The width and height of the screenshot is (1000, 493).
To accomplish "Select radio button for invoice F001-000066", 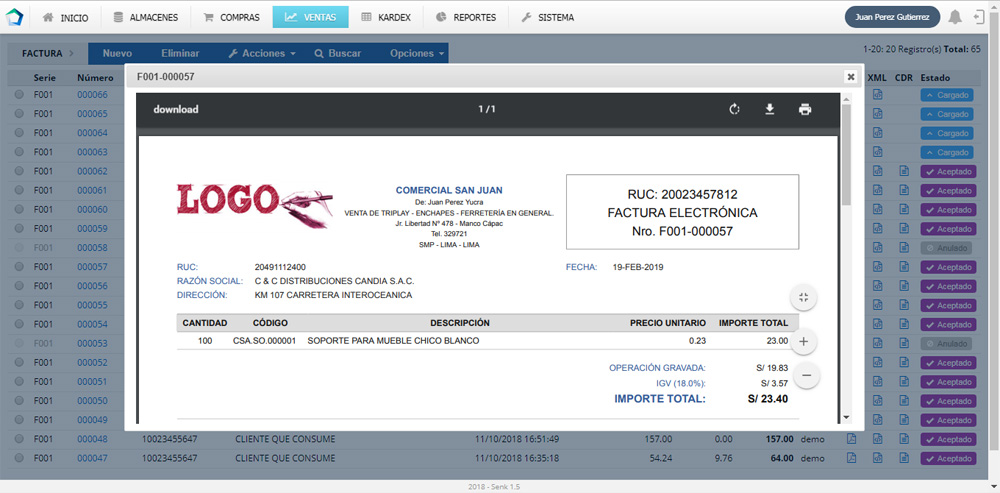I will tap(19, 95).
